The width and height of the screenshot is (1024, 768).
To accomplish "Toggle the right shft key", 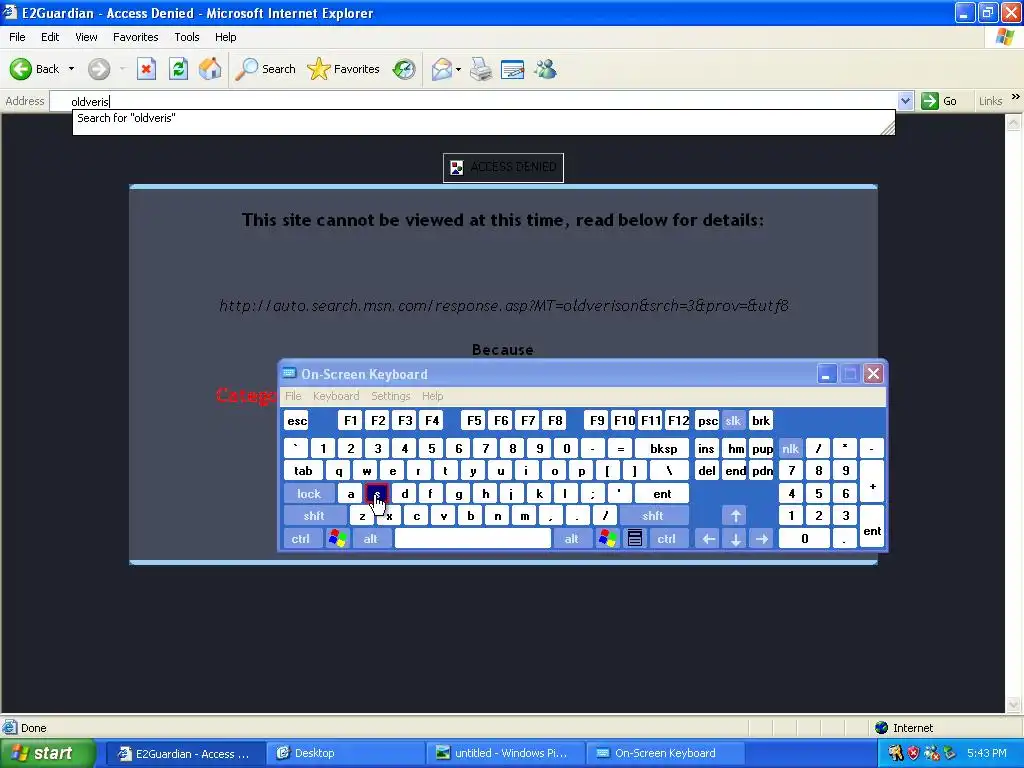I will click(x=653, y=516).
